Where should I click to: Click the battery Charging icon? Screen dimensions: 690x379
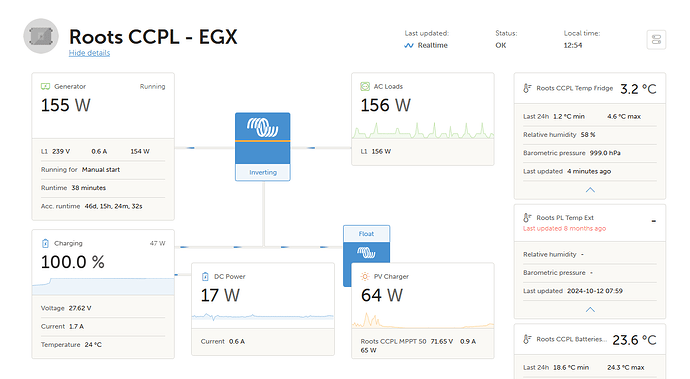pos(45,243)
